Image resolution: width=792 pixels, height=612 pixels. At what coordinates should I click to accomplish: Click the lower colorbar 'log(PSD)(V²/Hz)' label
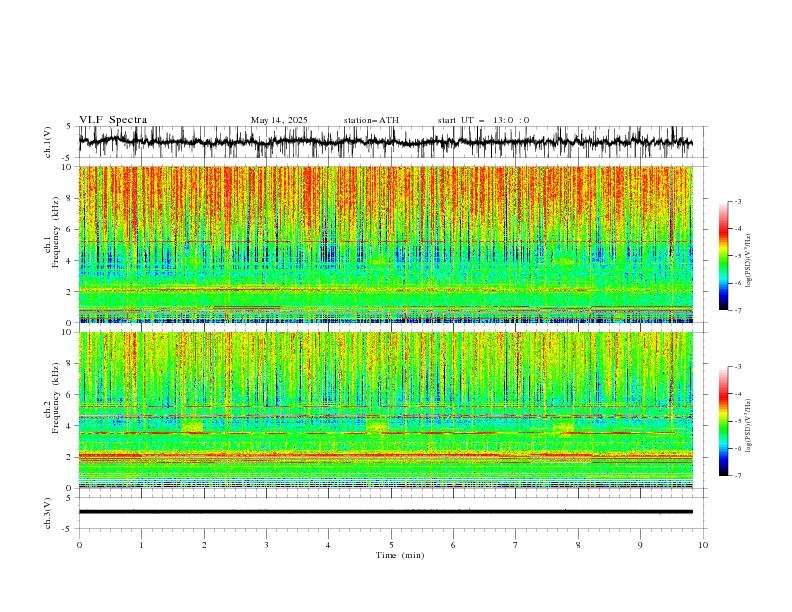pos(749,426)
